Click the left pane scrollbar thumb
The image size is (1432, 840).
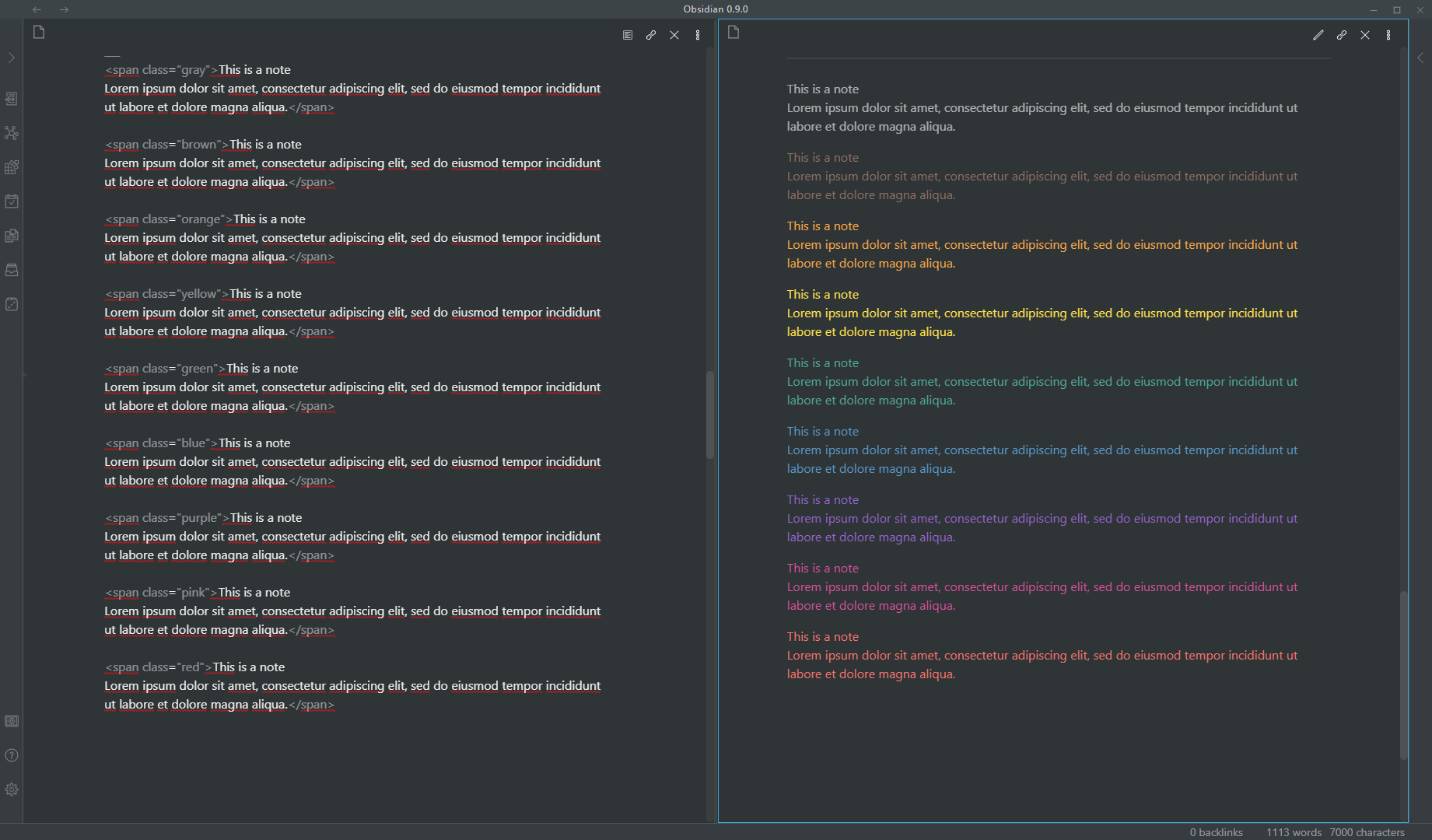click(710, 415)
